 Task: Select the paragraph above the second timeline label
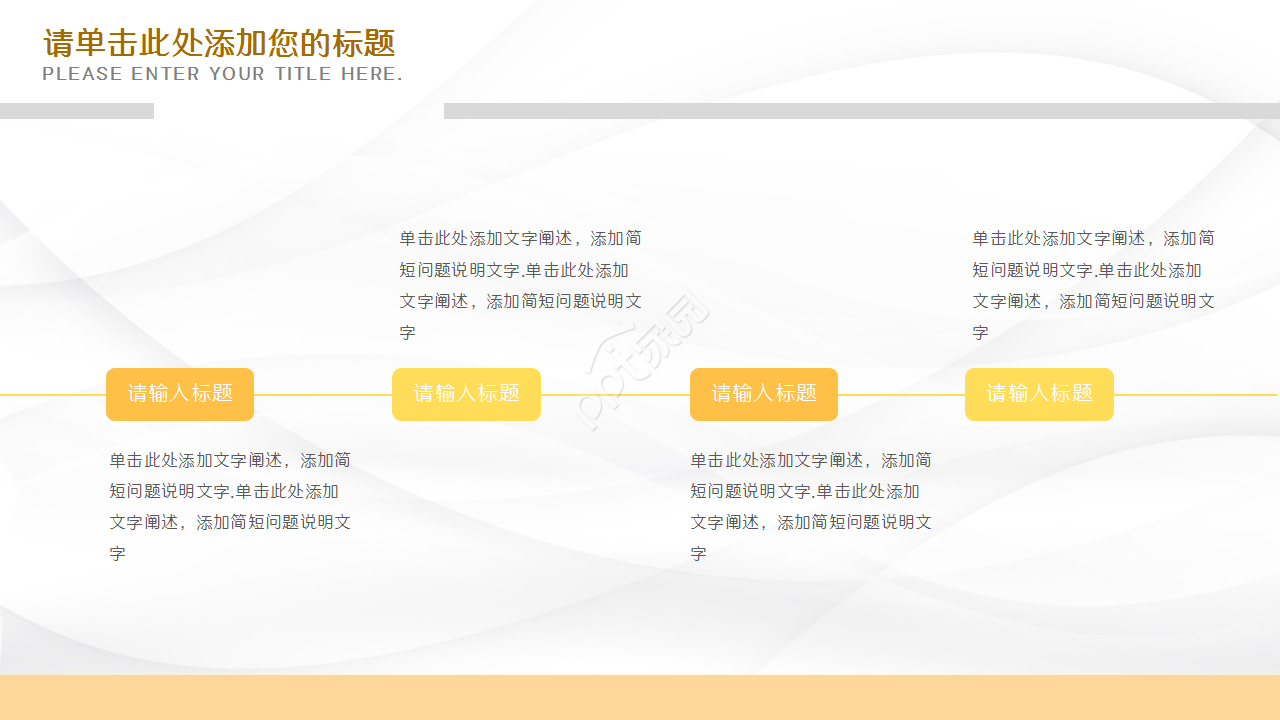click(x=520, y=285)
